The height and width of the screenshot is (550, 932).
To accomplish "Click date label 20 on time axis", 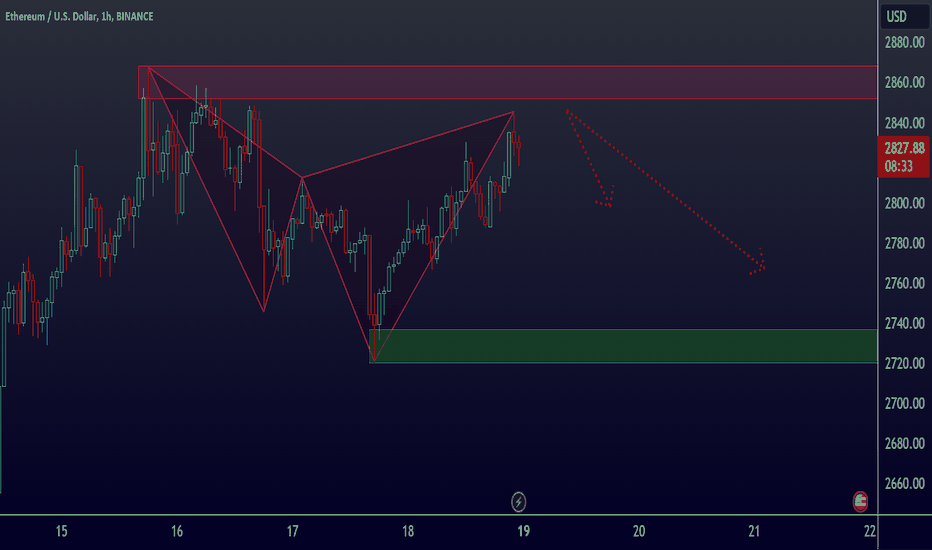I will click(639, 531).
